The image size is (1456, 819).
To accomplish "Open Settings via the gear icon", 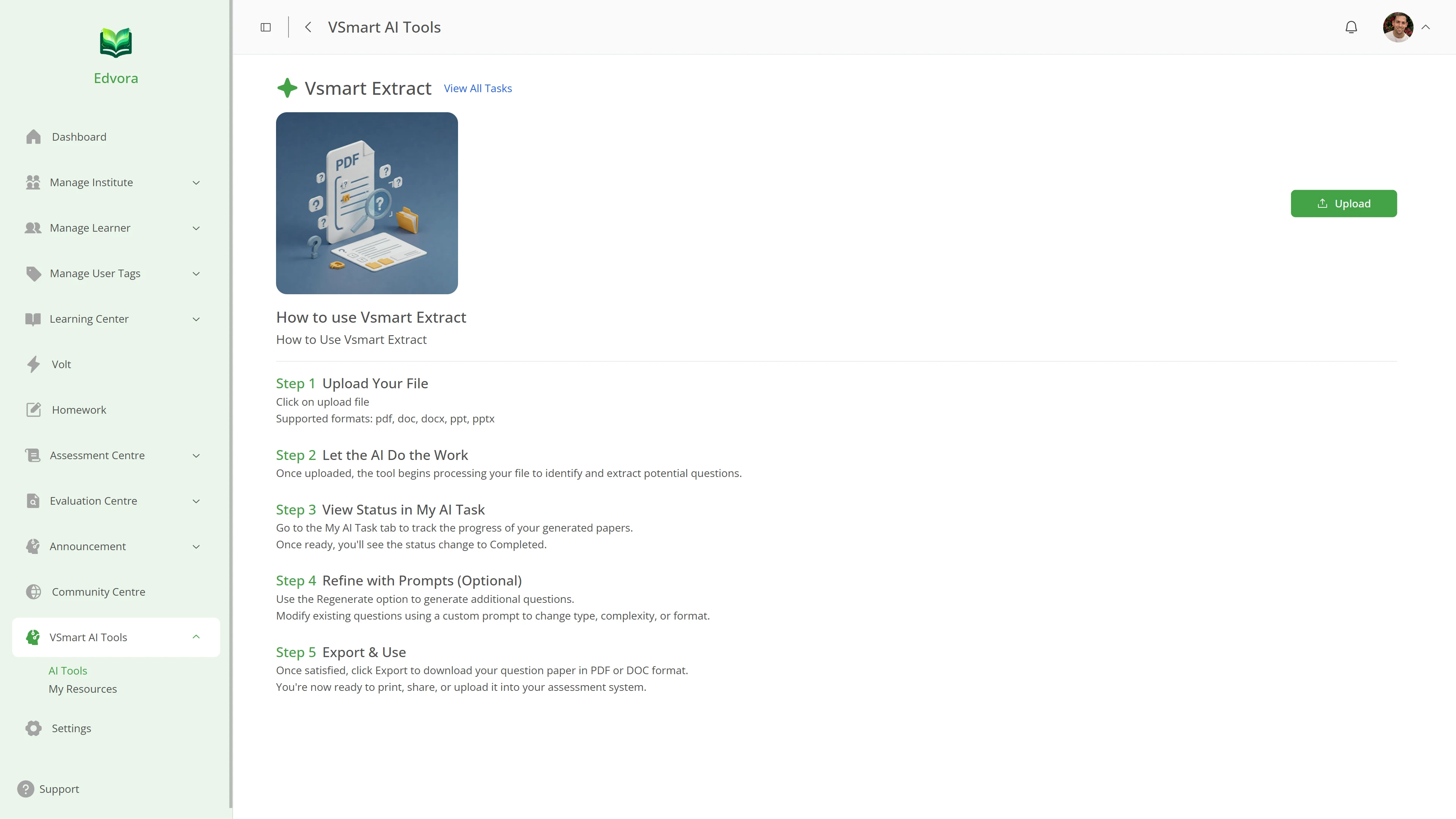I will pyautogui.click(x=33, y=728).
